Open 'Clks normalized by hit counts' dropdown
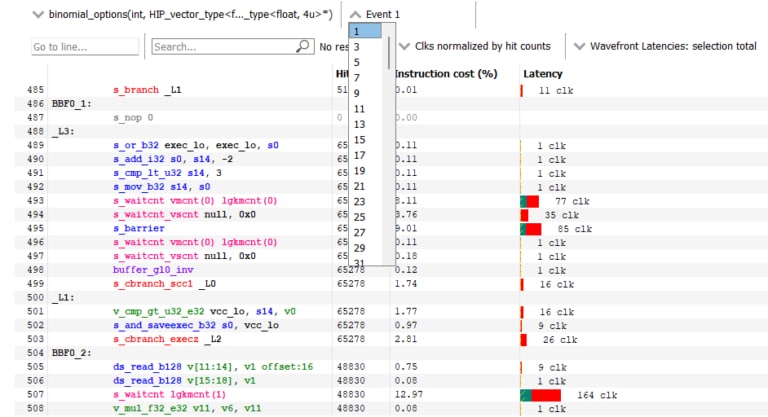 475,46
